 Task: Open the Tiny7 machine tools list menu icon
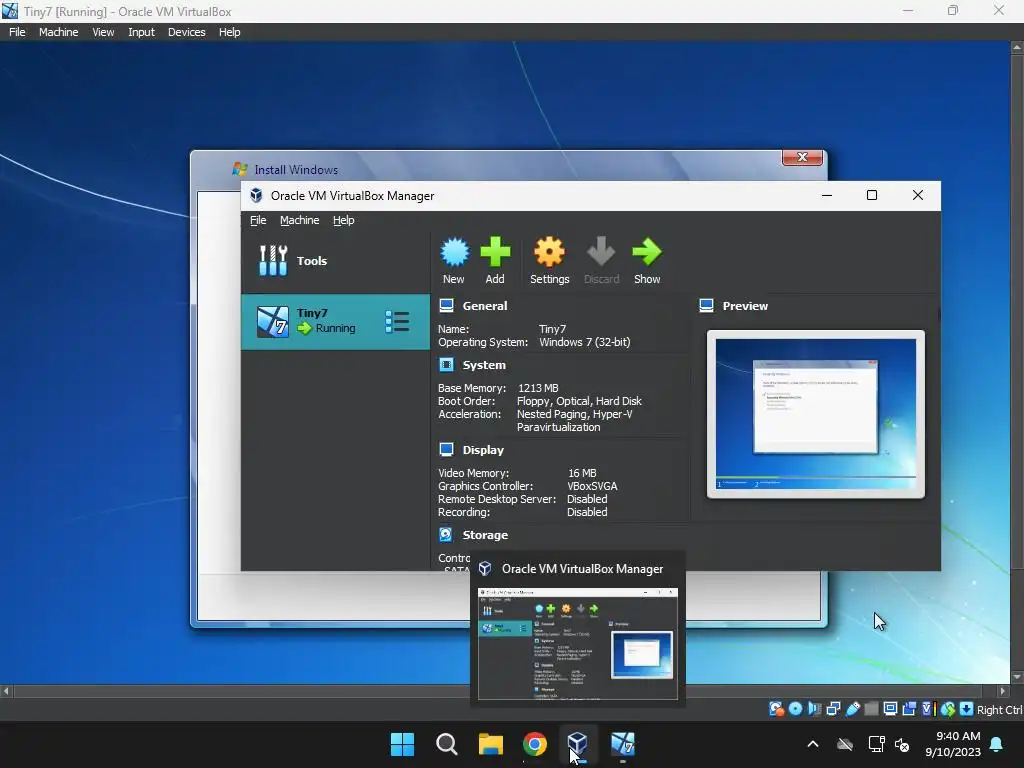point(397,321)
